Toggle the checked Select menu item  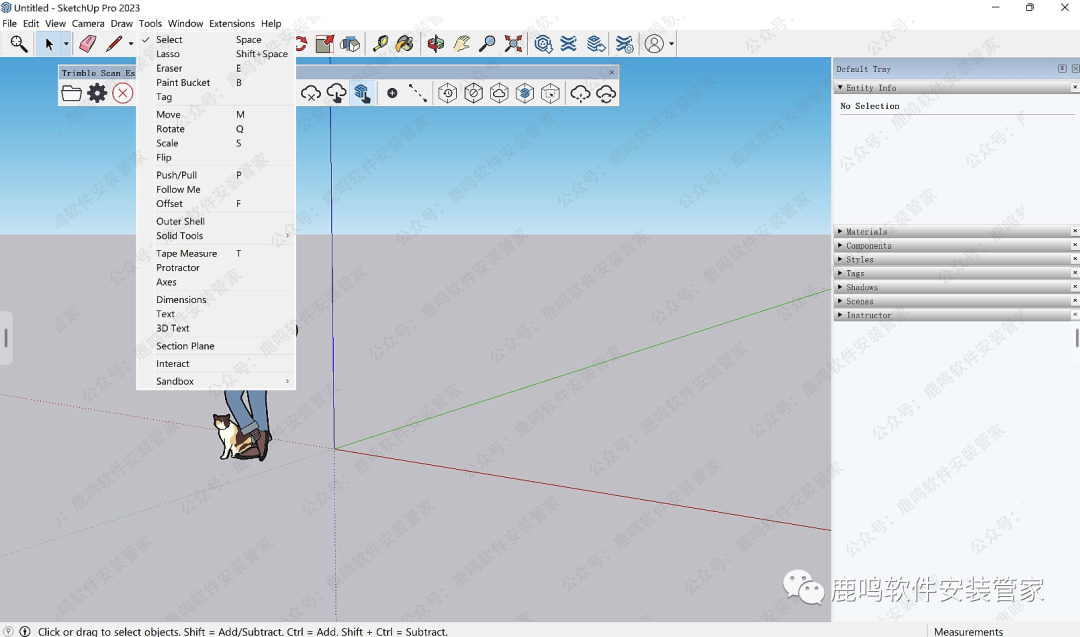[x=169, y=40]
